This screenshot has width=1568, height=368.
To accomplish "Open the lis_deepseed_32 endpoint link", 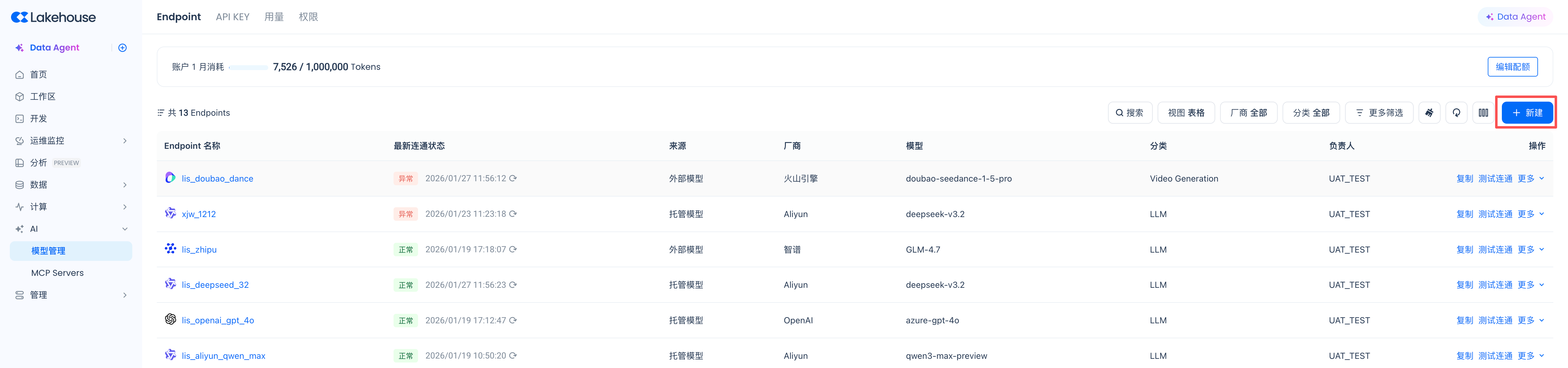I will point(215,285).
